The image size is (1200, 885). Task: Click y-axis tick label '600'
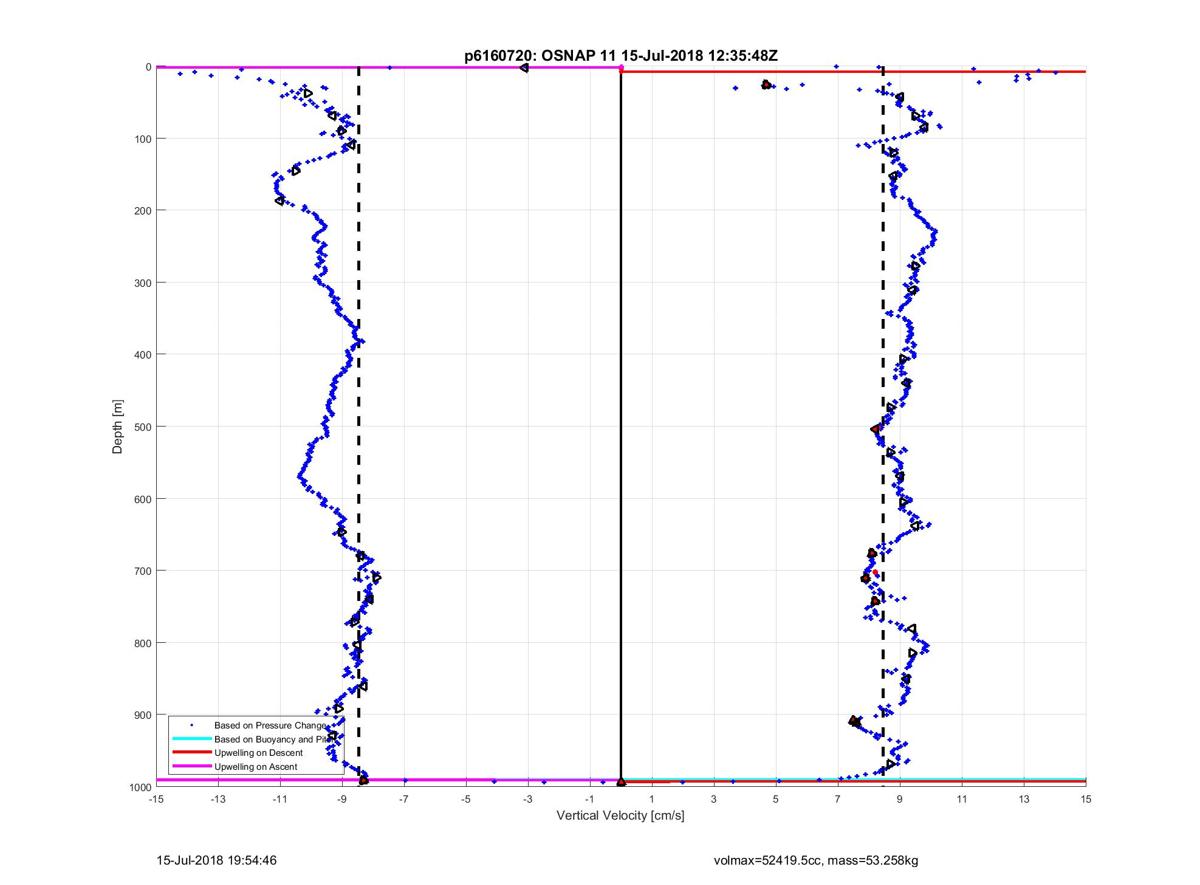pyautogui.click(x=142, y=499)
